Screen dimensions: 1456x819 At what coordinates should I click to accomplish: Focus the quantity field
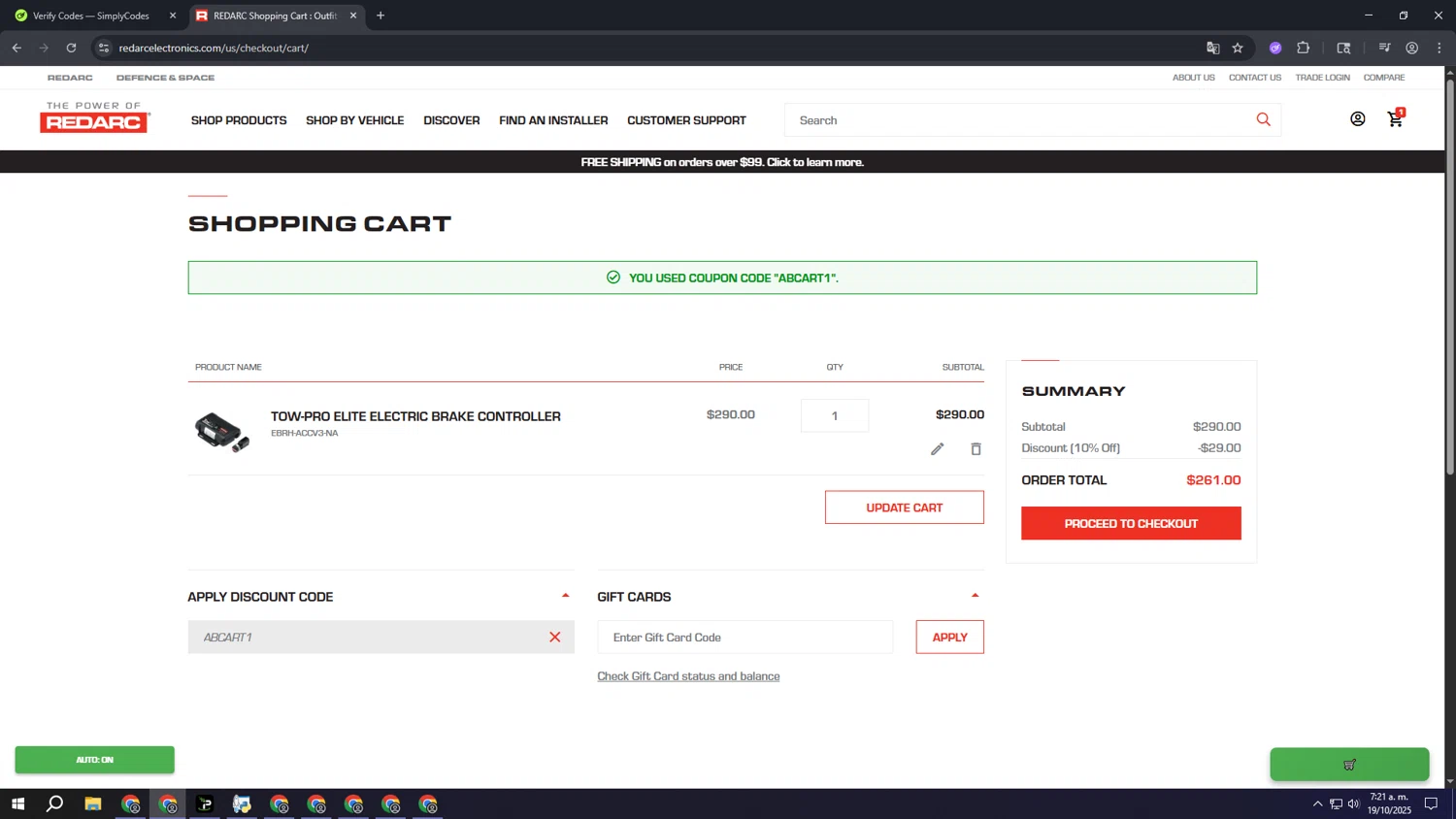pos(835,415)
